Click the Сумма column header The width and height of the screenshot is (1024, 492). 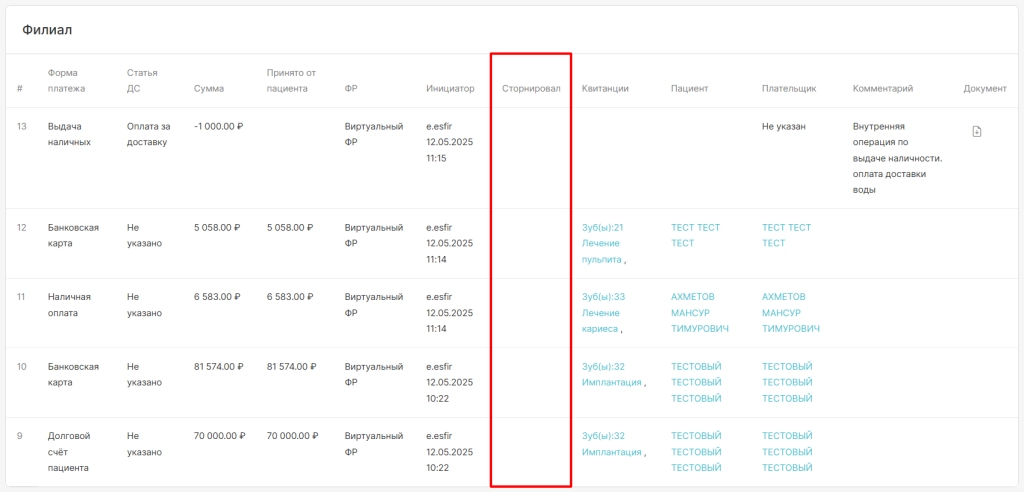click(x=209, y=88)
